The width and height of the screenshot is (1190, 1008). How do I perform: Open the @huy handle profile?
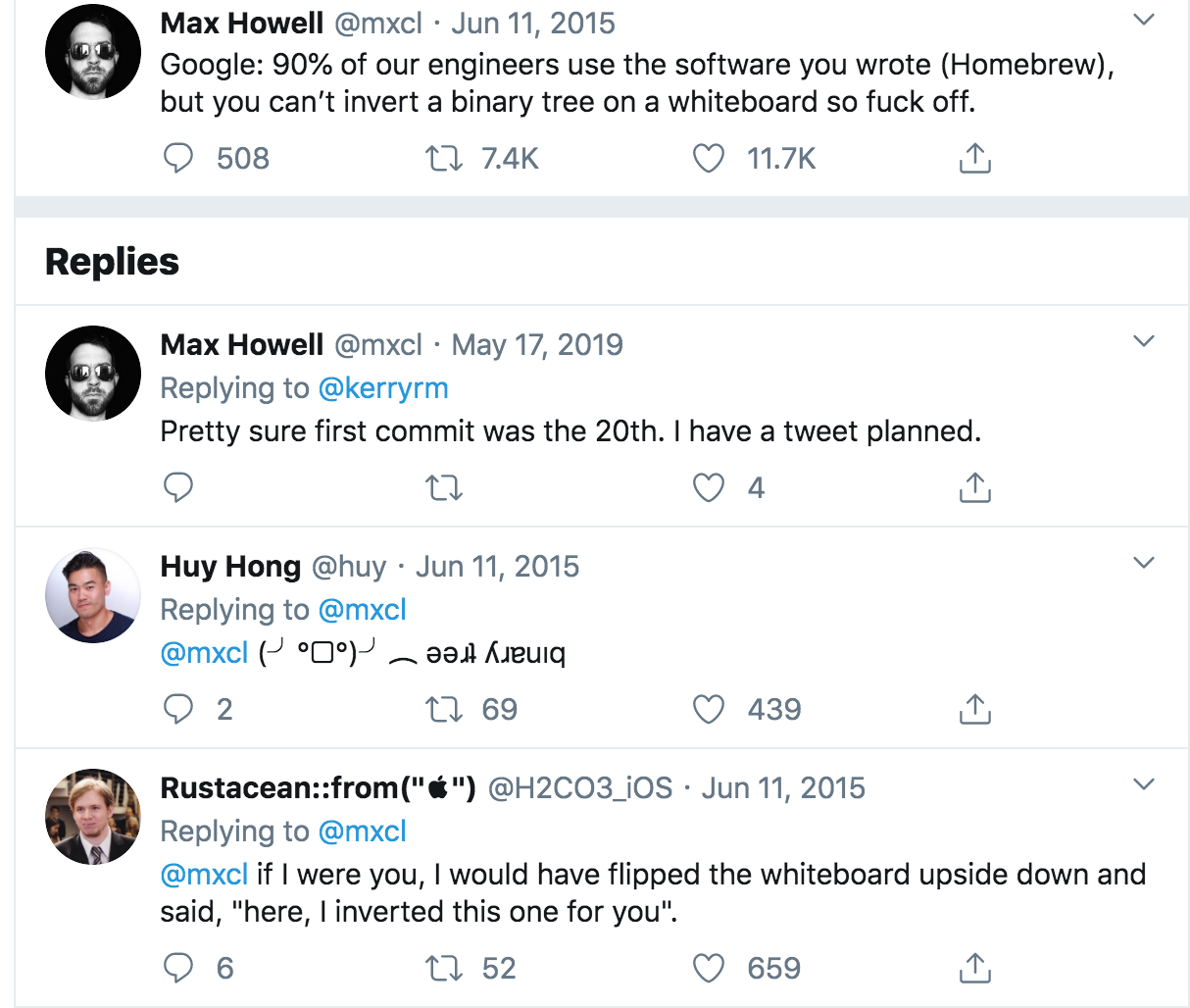[349, 567]
